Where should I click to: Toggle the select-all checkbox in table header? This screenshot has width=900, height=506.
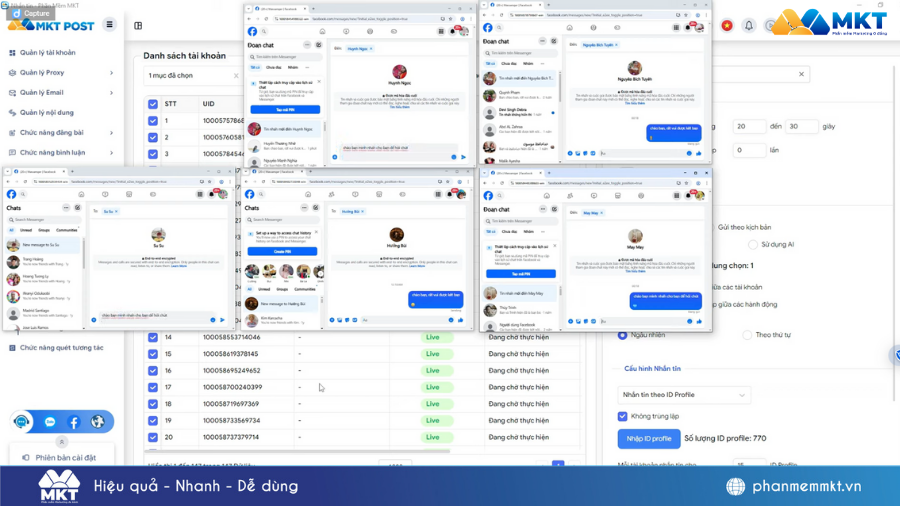point(153,104)
